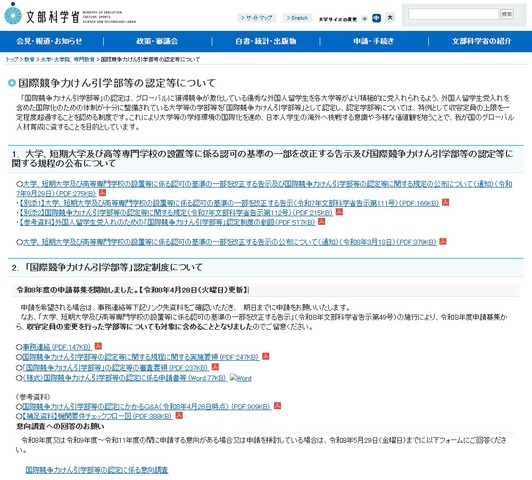Open 認定等の審査要領 link
The height and width of the screenshot is (480, 532).
[x=116, y=367]
